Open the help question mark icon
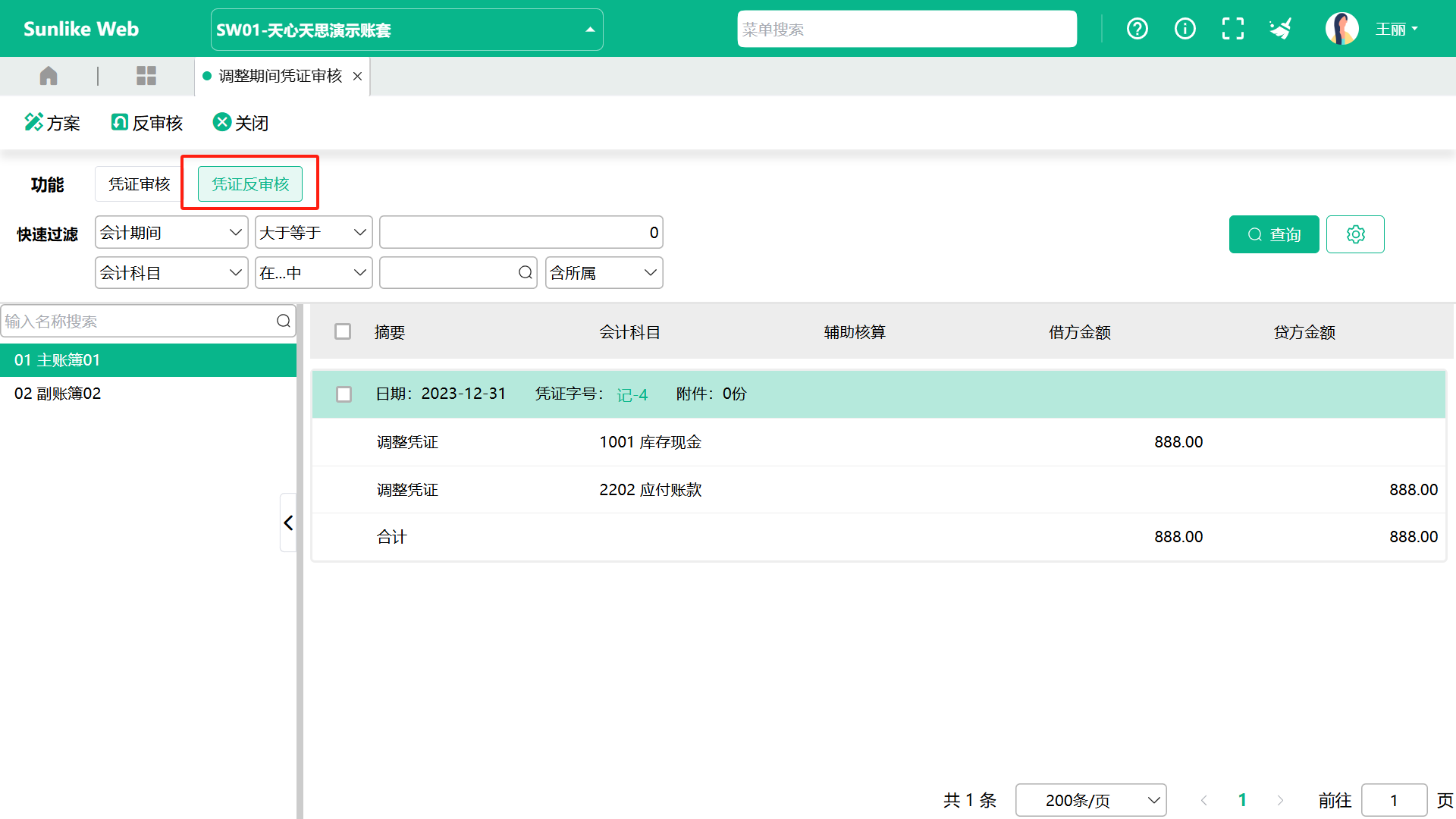This screenshot has height=819, width=1456. 1137,29
